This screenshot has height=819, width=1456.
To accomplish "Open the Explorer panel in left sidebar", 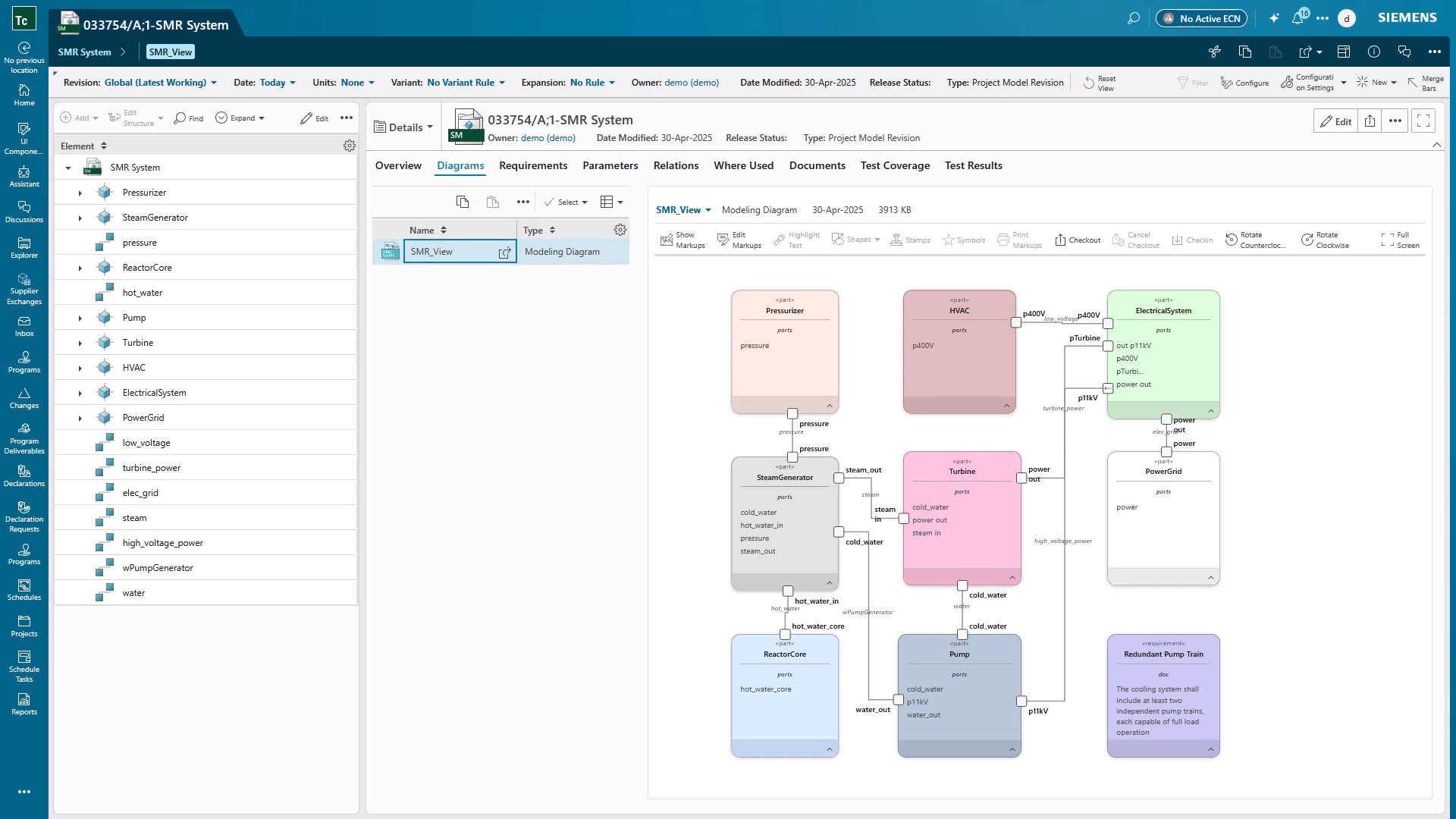I will 24,248.
